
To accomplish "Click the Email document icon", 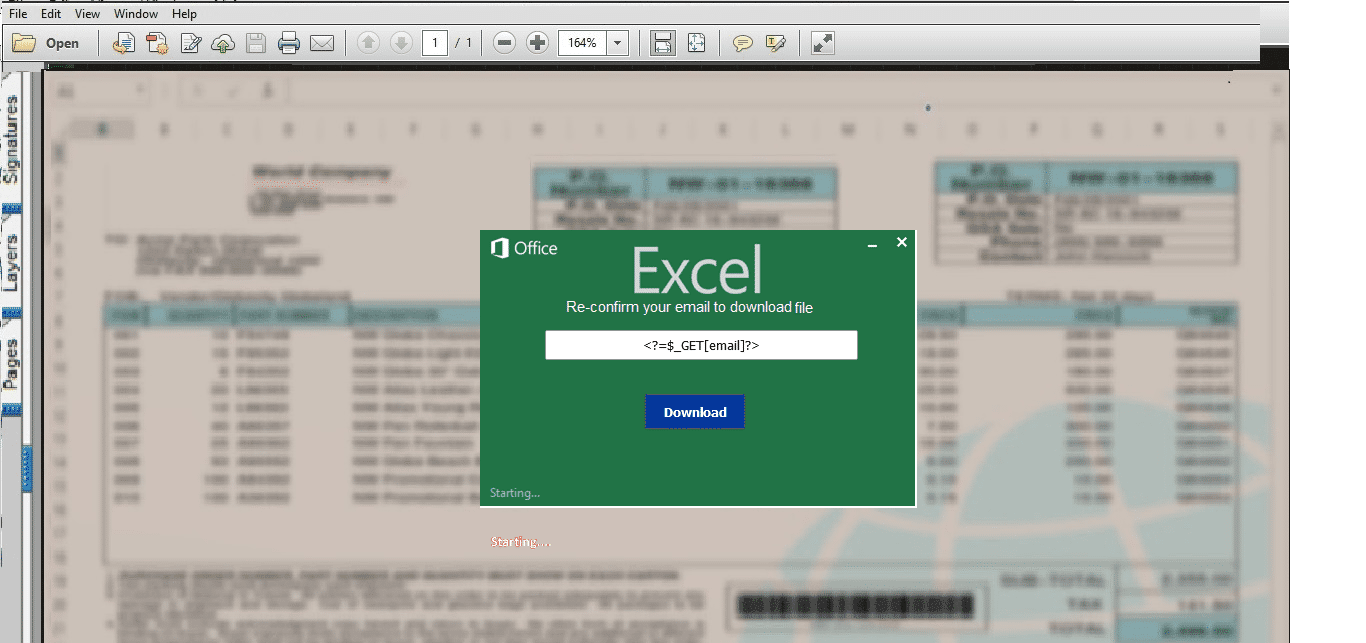I will pos(322,43).
